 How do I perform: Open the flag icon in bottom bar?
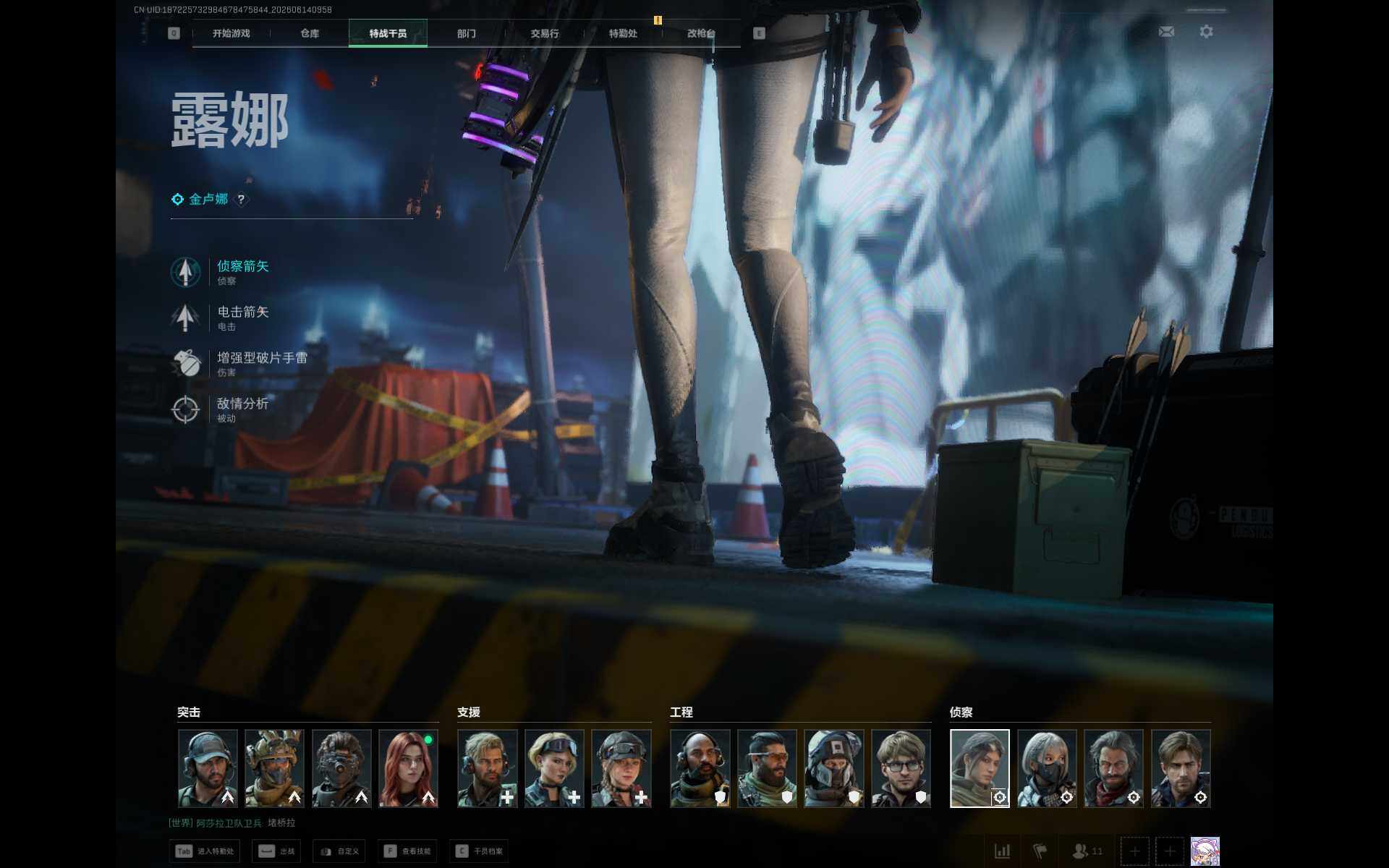1040,851
